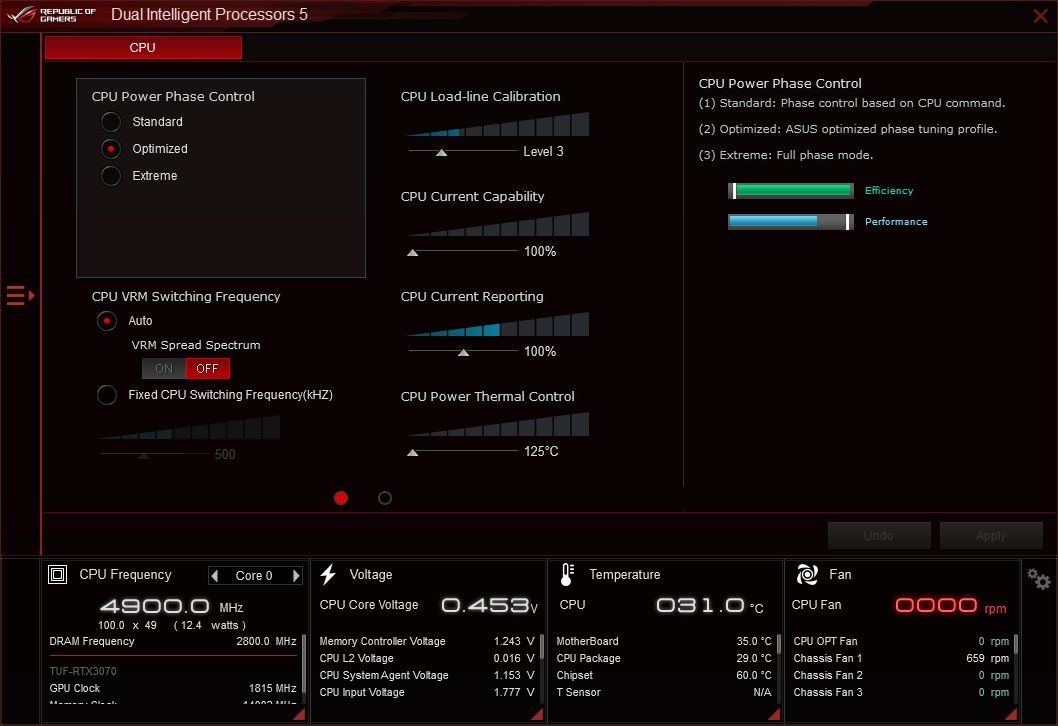The height and width of the screenshot is (726, 1058).
Task: Click the CPU System Agent Voltage row
Action: pos(426,675)
